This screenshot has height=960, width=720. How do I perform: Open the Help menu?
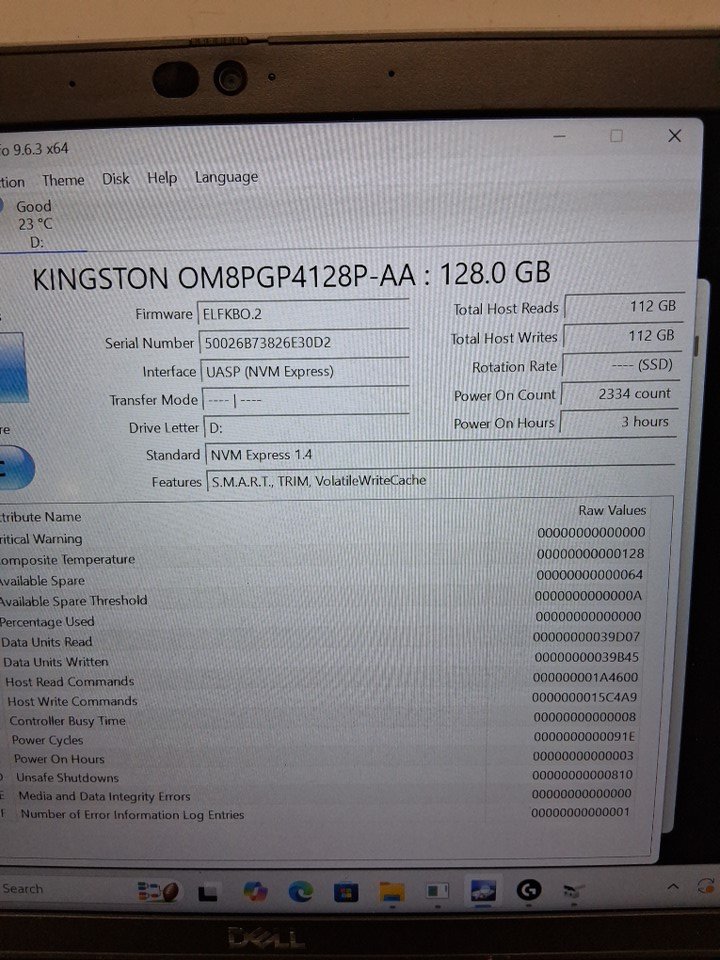coord(161,178)
